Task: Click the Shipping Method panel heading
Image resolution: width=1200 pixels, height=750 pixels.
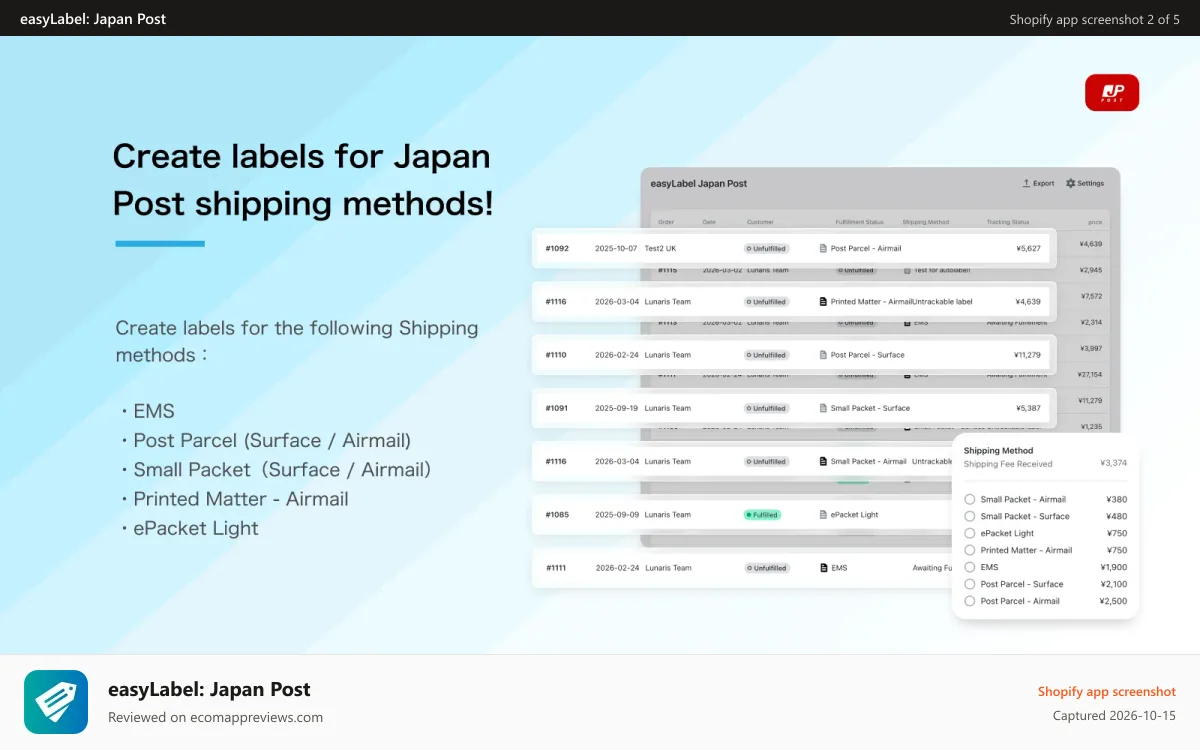Action: [998, 451]
